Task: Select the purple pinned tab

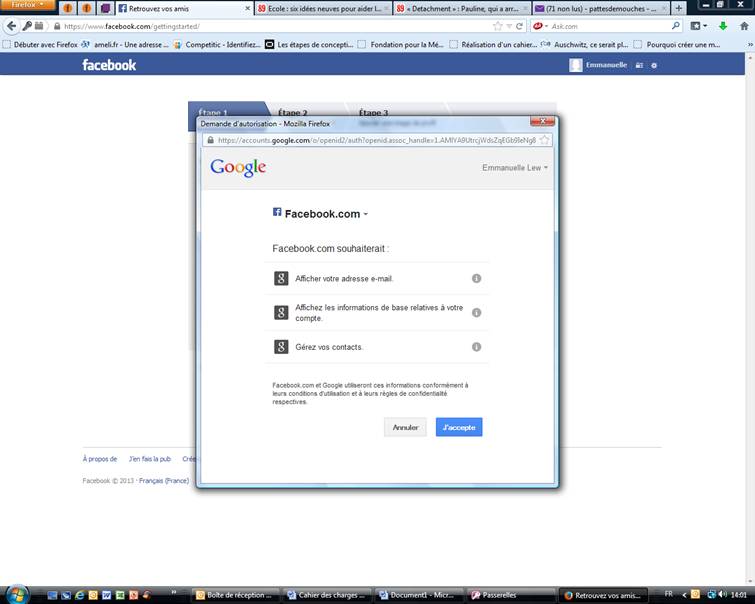Action: tap(105, 8)
